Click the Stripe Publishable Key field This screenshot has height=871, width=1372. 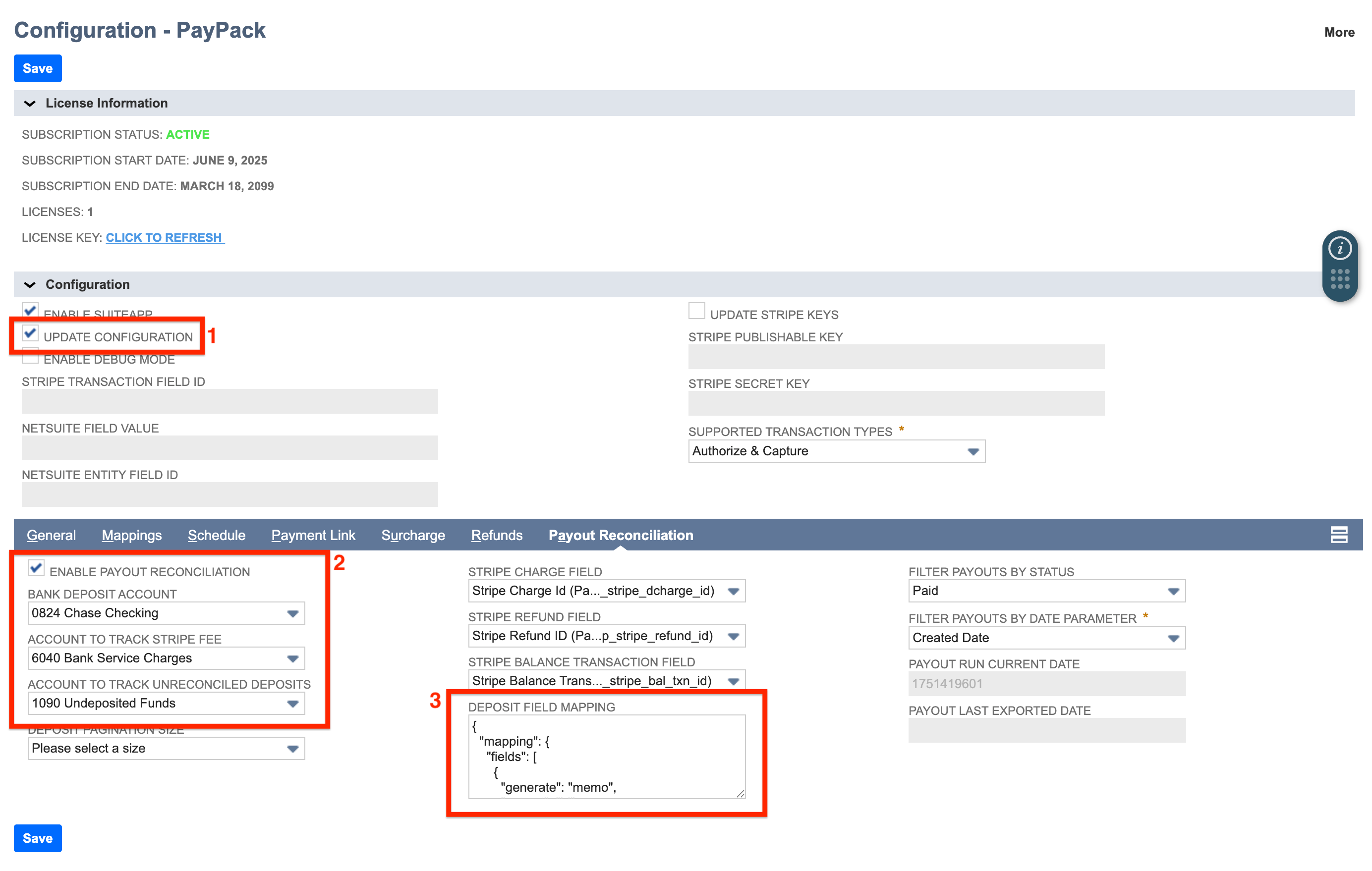click(x=896, y=357)
